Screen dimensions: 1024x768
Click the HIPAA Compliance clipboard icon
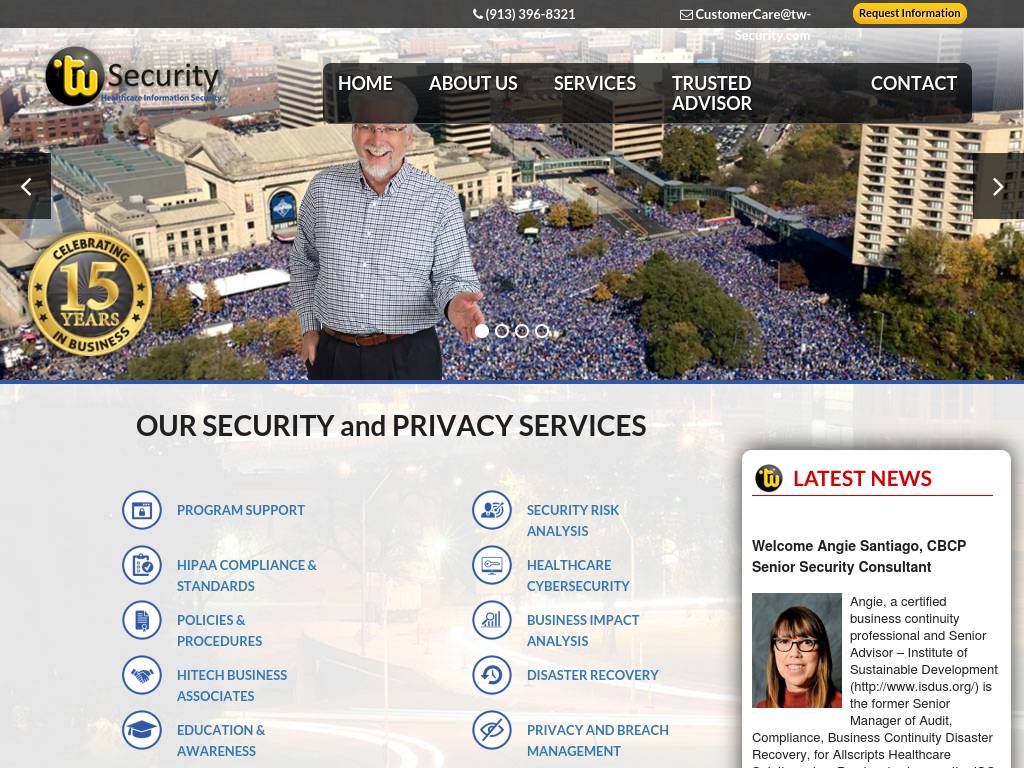(142, 565)
